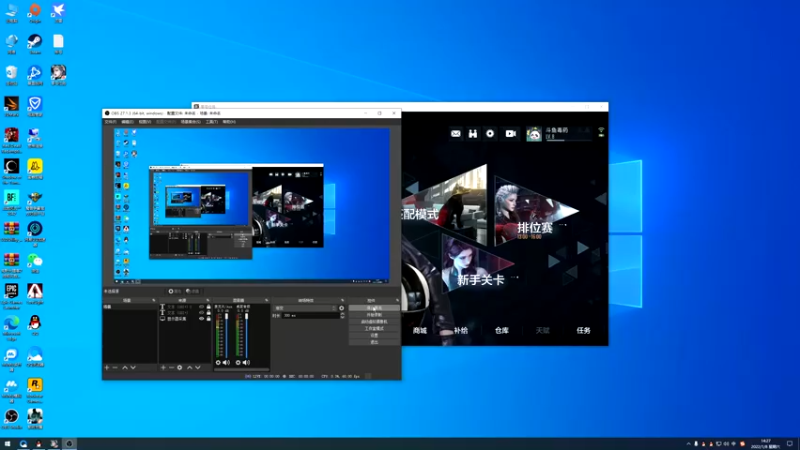Image resolution: width=800 pixels, height=450 pixels.
Task: Open the 商城 shop tab in game
Action: pos(419,331)
